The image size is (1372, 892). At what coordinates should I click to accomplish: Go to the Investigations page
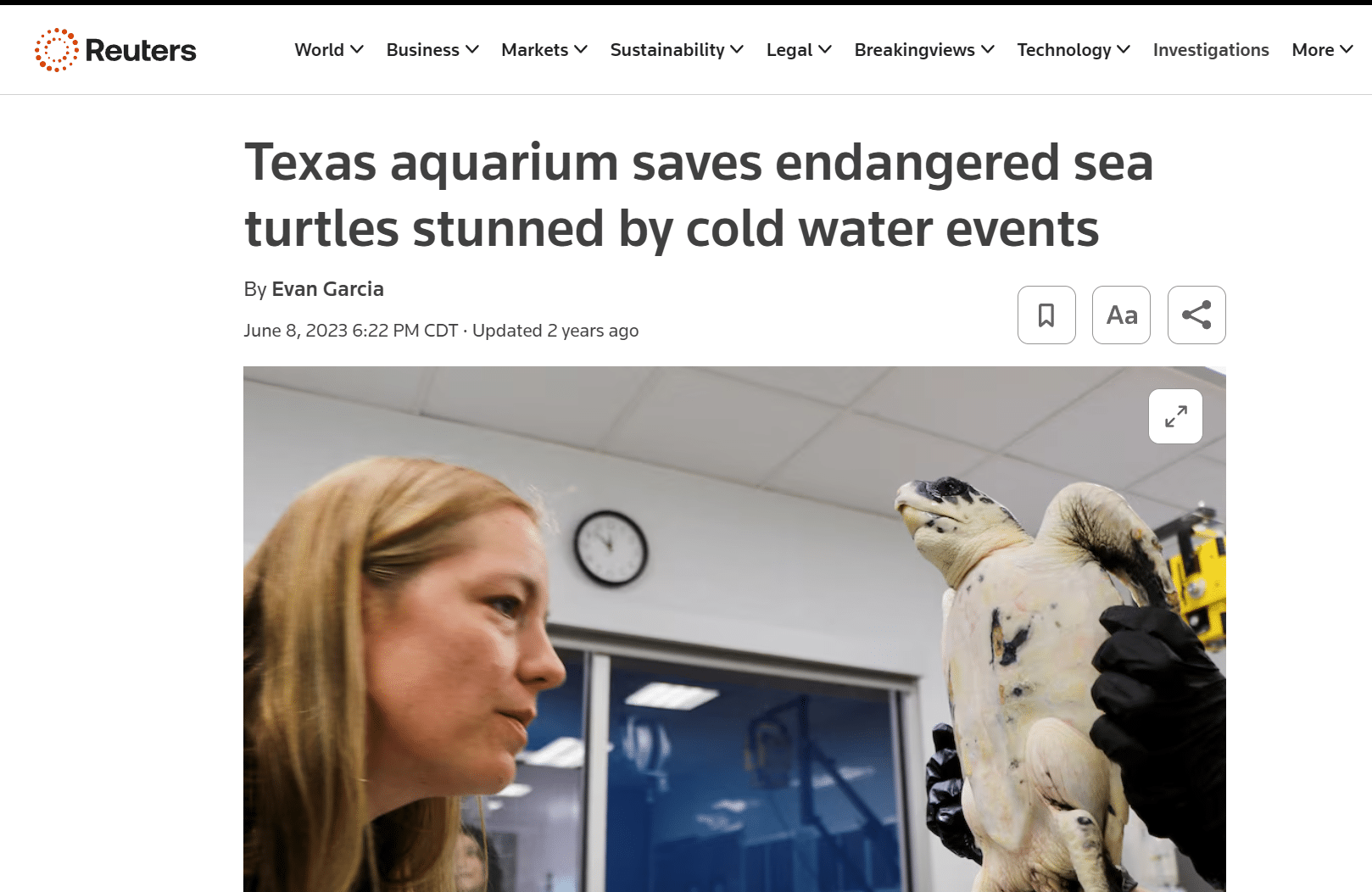(x=1211, y=50)
